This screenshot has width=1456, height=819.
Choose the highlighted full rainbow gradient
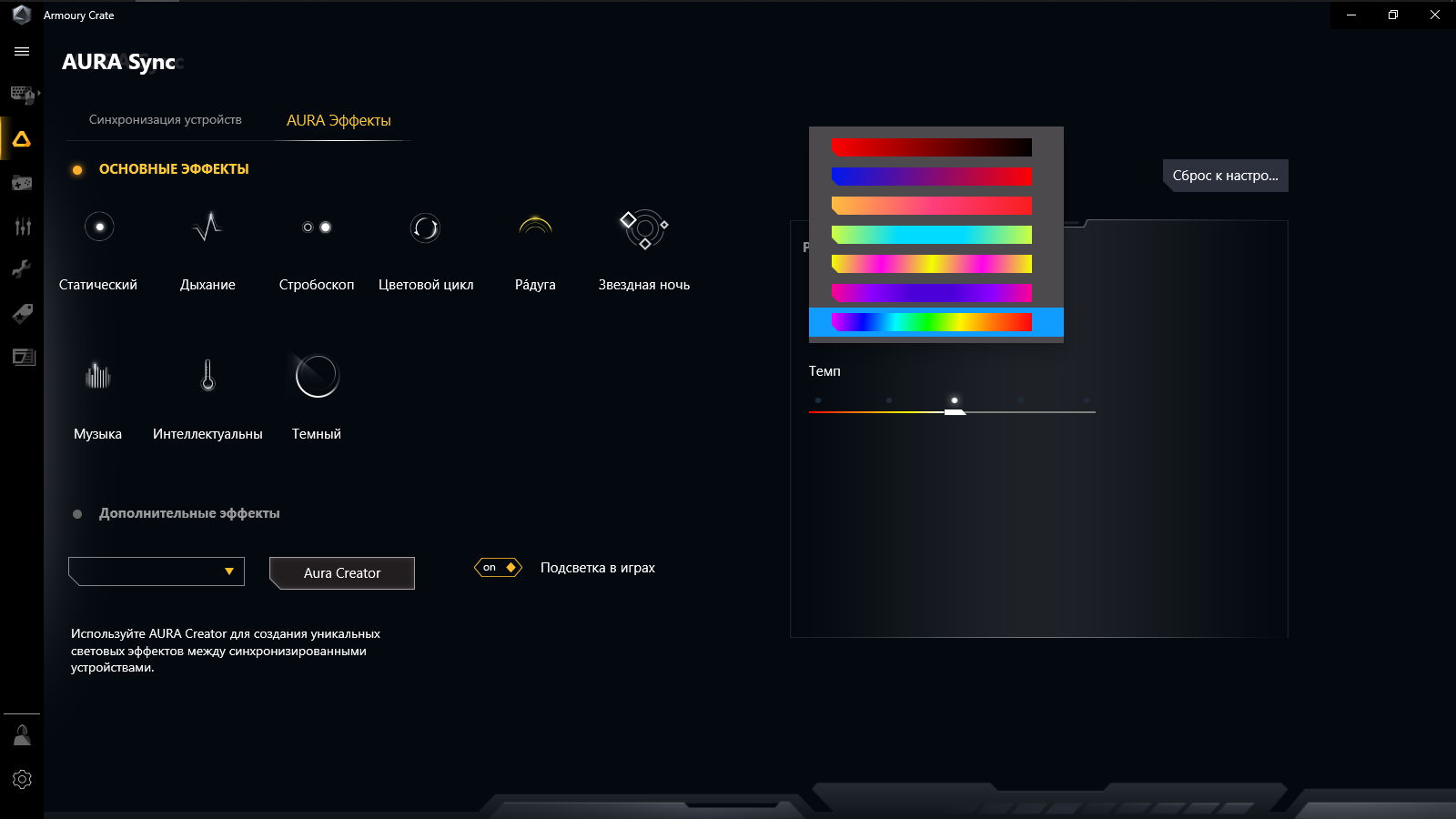pyautogui.click(x=936, y=322)
